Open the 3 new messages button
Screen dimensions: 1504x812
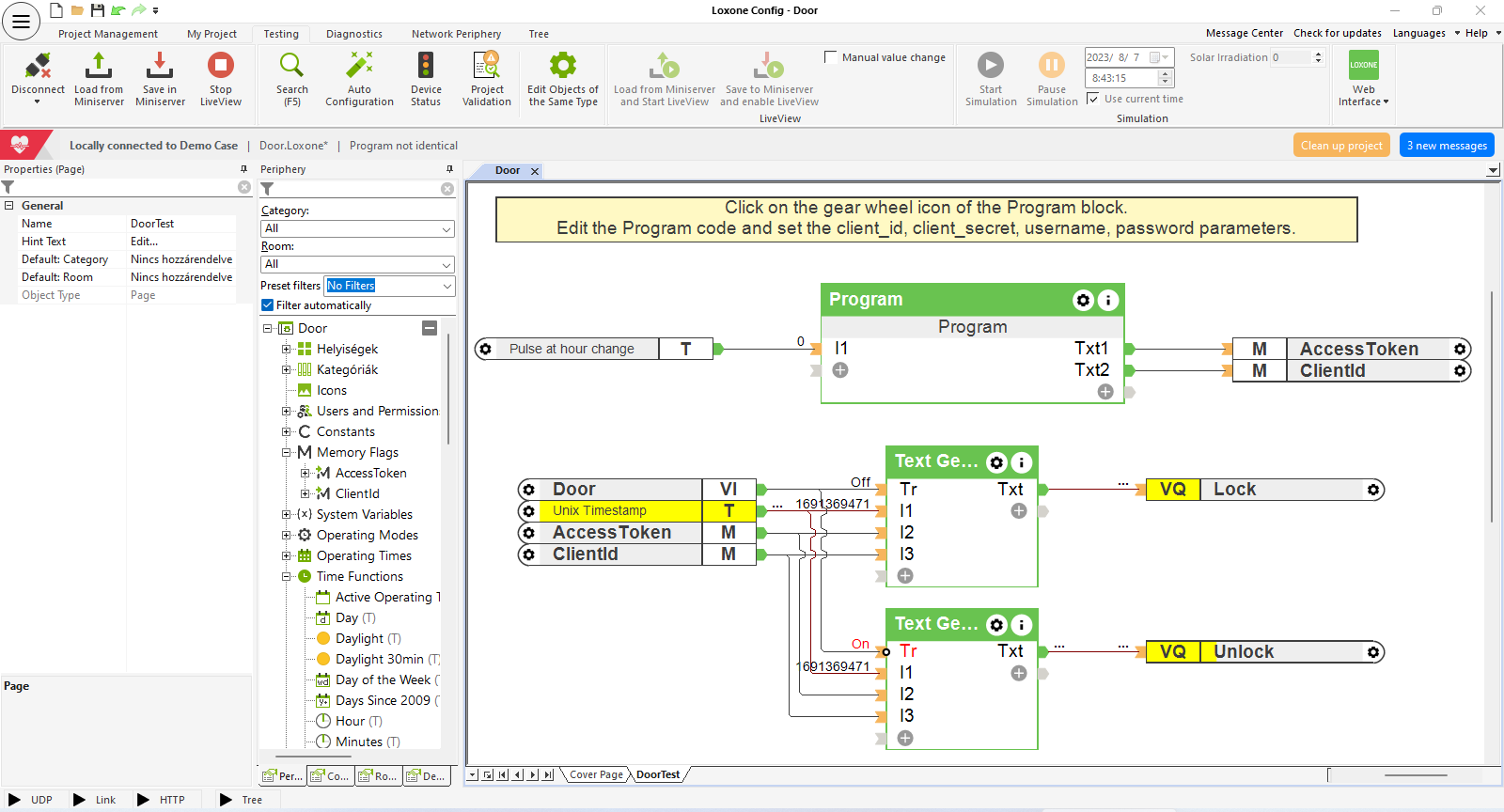point(1447,146)
